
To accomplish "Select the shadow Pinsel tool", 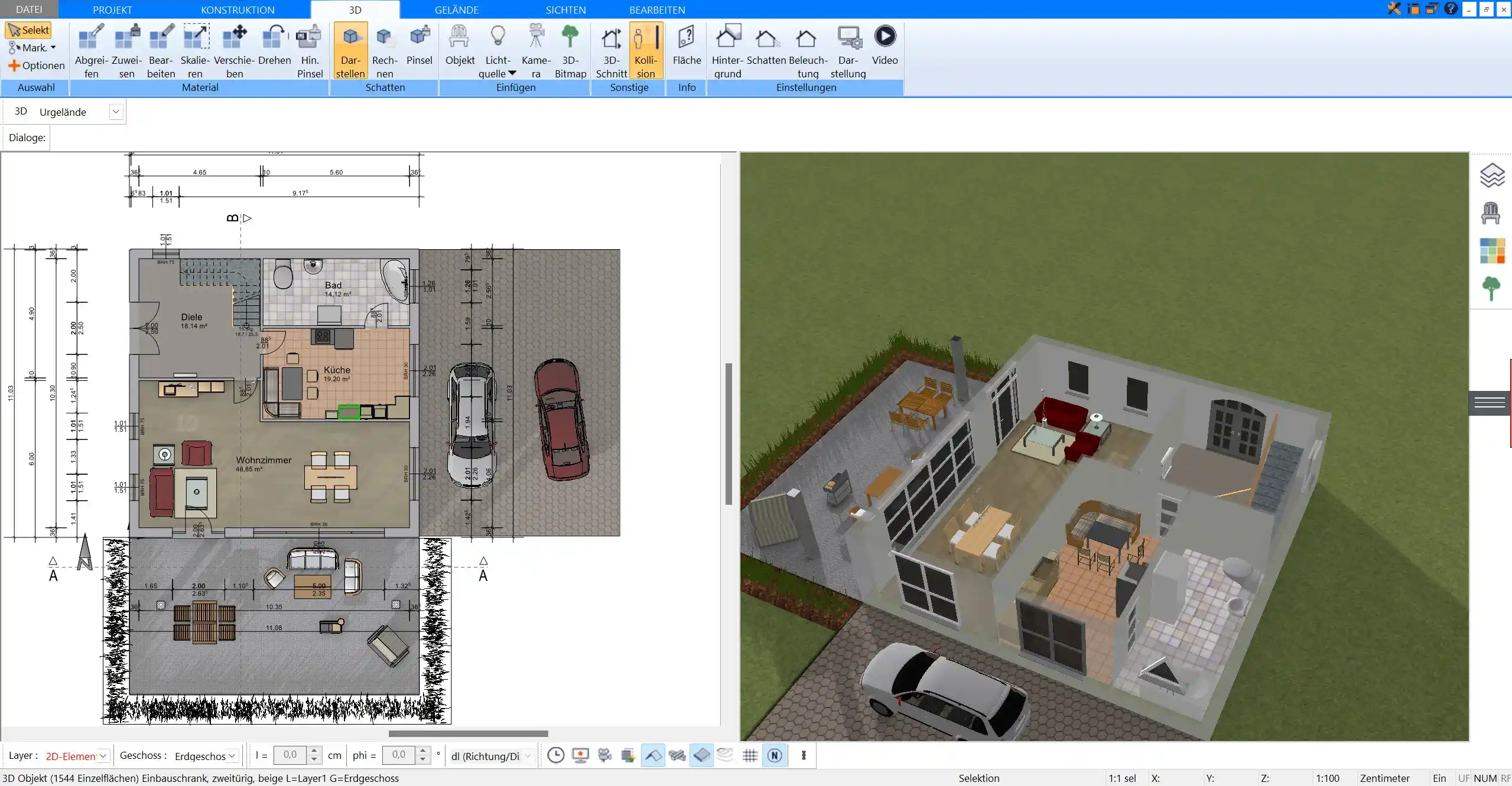I will point(420,45).
